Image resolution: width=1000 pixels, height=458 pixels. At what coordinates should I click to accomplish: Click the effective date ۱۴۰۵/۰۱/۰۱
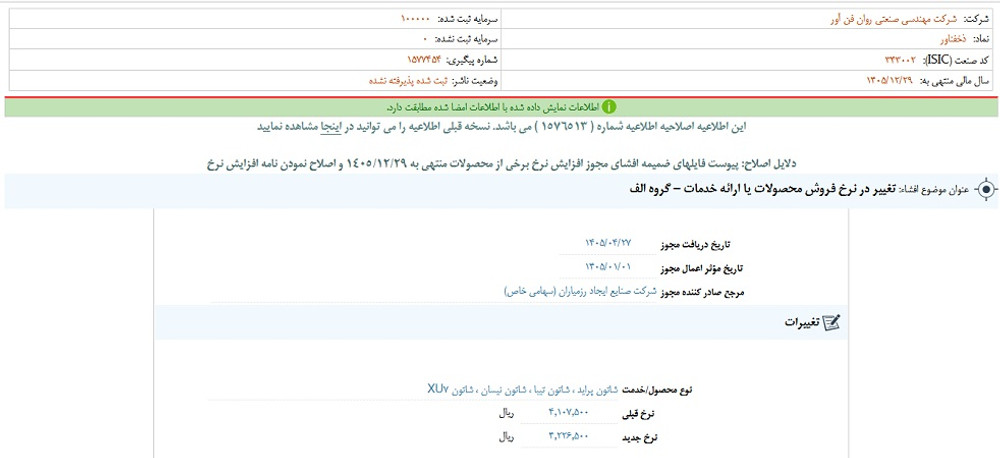(x=608, y=267)
